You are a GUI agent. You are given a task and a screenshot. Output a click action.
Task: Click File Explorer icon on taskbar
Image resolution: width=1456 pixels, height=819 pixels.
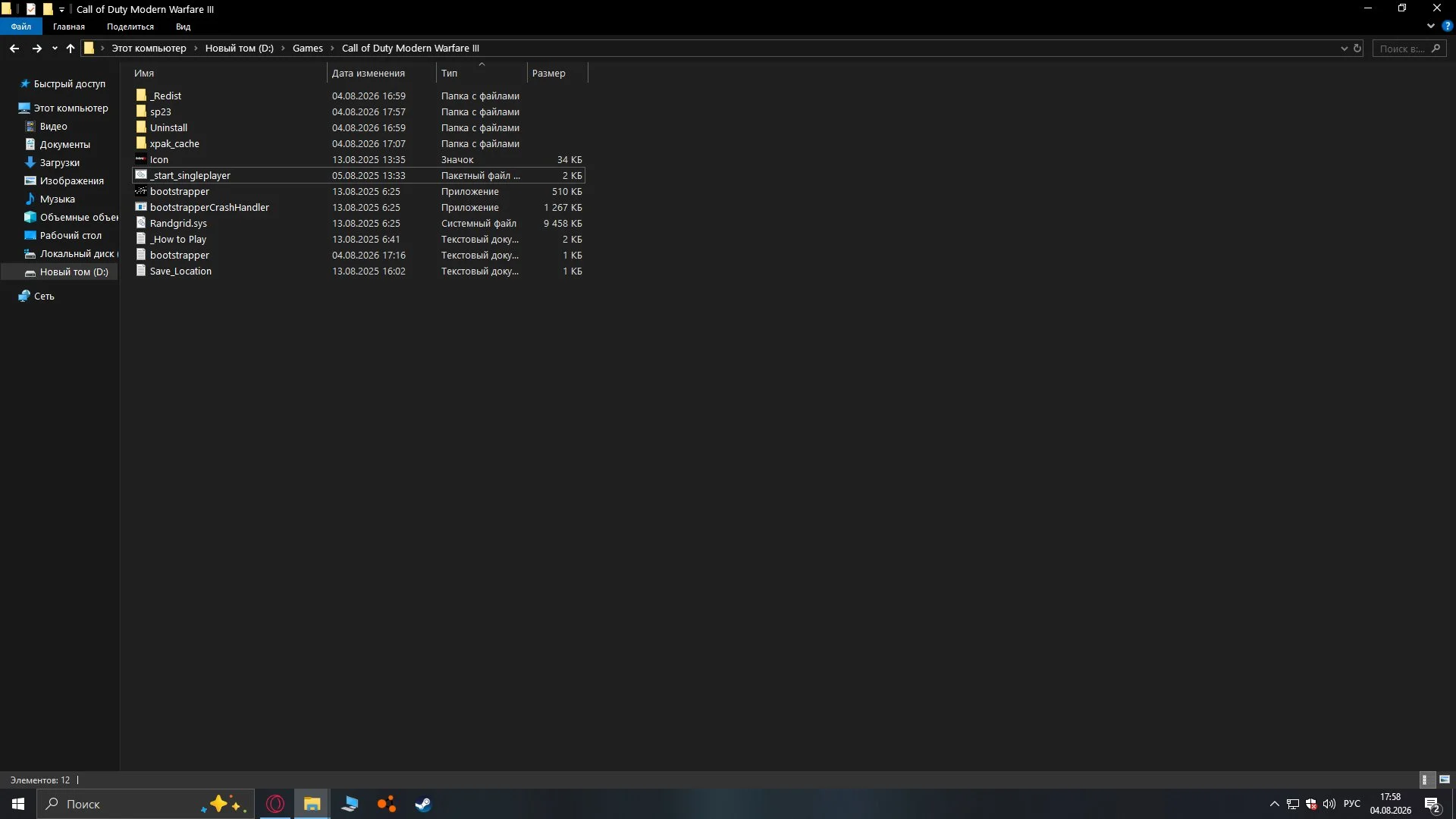[312, 804]
